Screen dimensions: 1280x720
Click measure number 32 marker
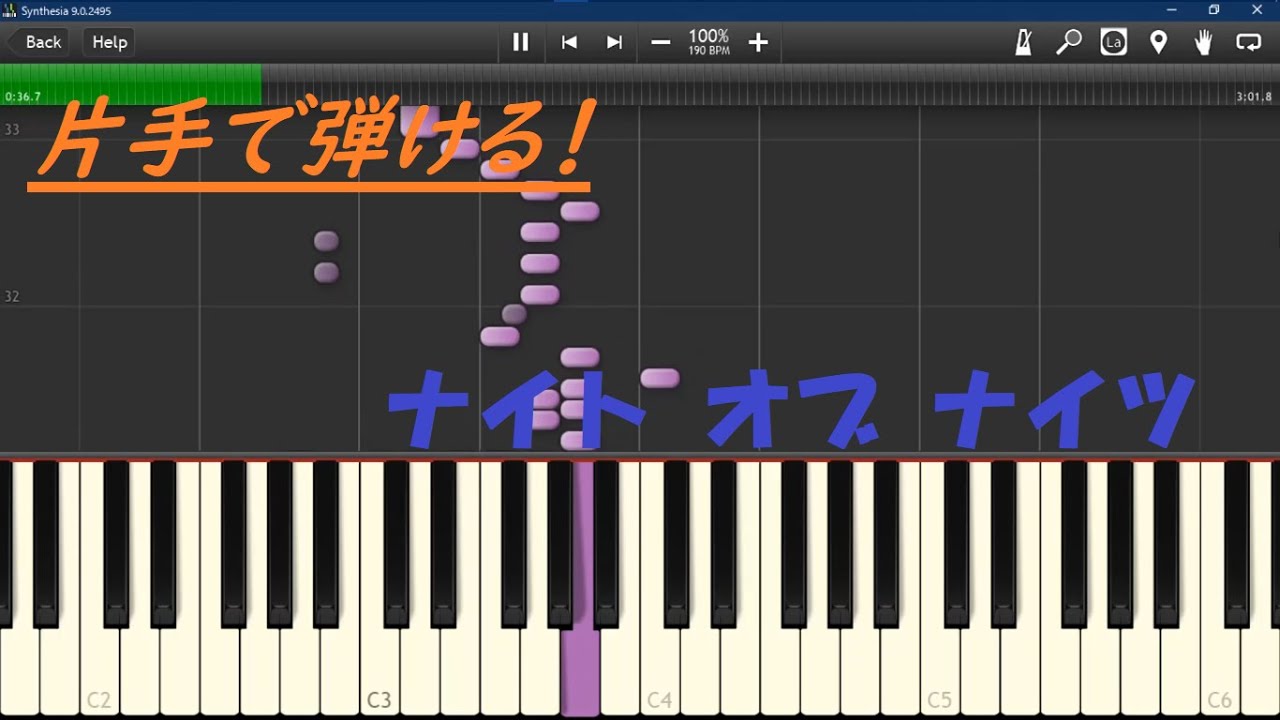(12, 297)
